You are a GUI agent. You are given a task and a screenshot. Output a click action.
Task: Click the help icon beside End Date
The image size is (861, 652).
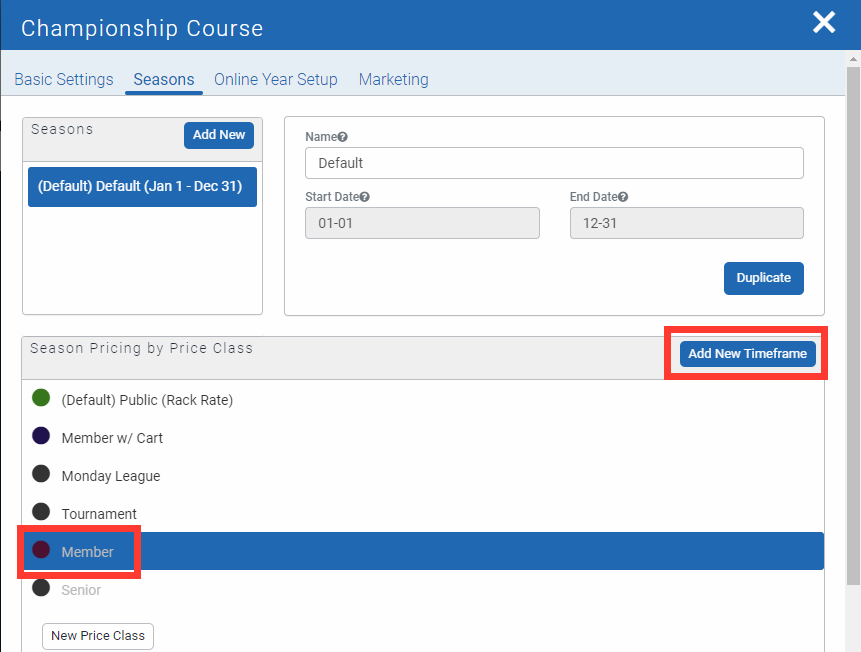[x=625, y=196]
